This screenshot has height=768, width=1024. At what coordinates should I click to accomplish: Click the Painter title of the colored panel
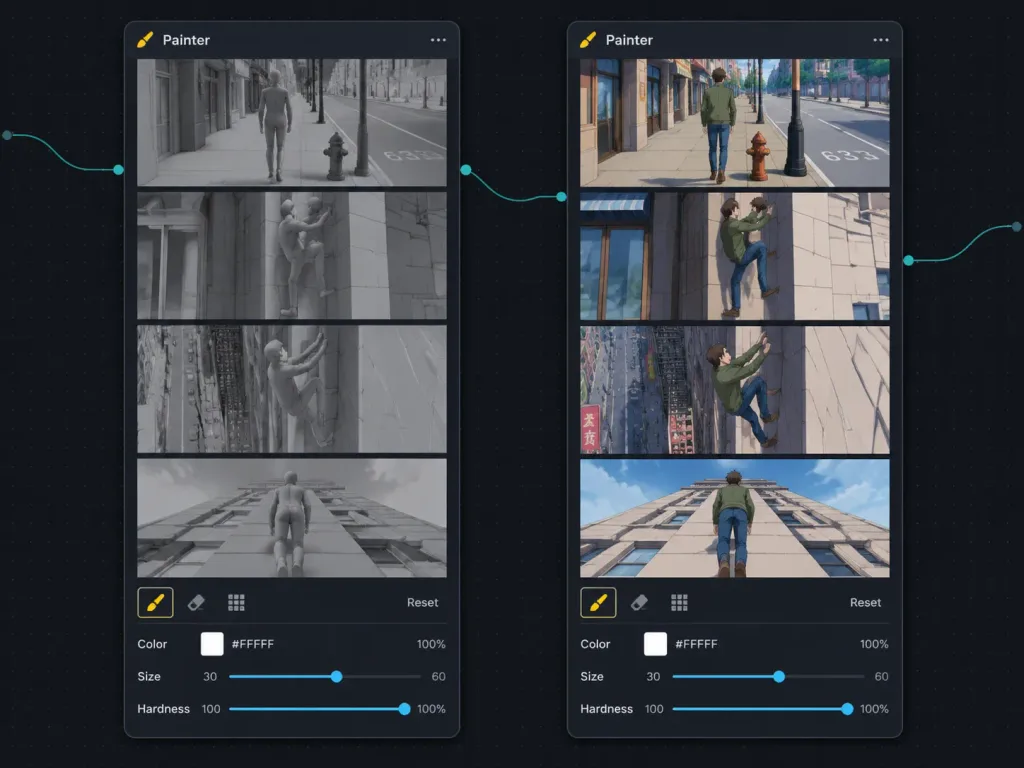click(x=629, y=40)
